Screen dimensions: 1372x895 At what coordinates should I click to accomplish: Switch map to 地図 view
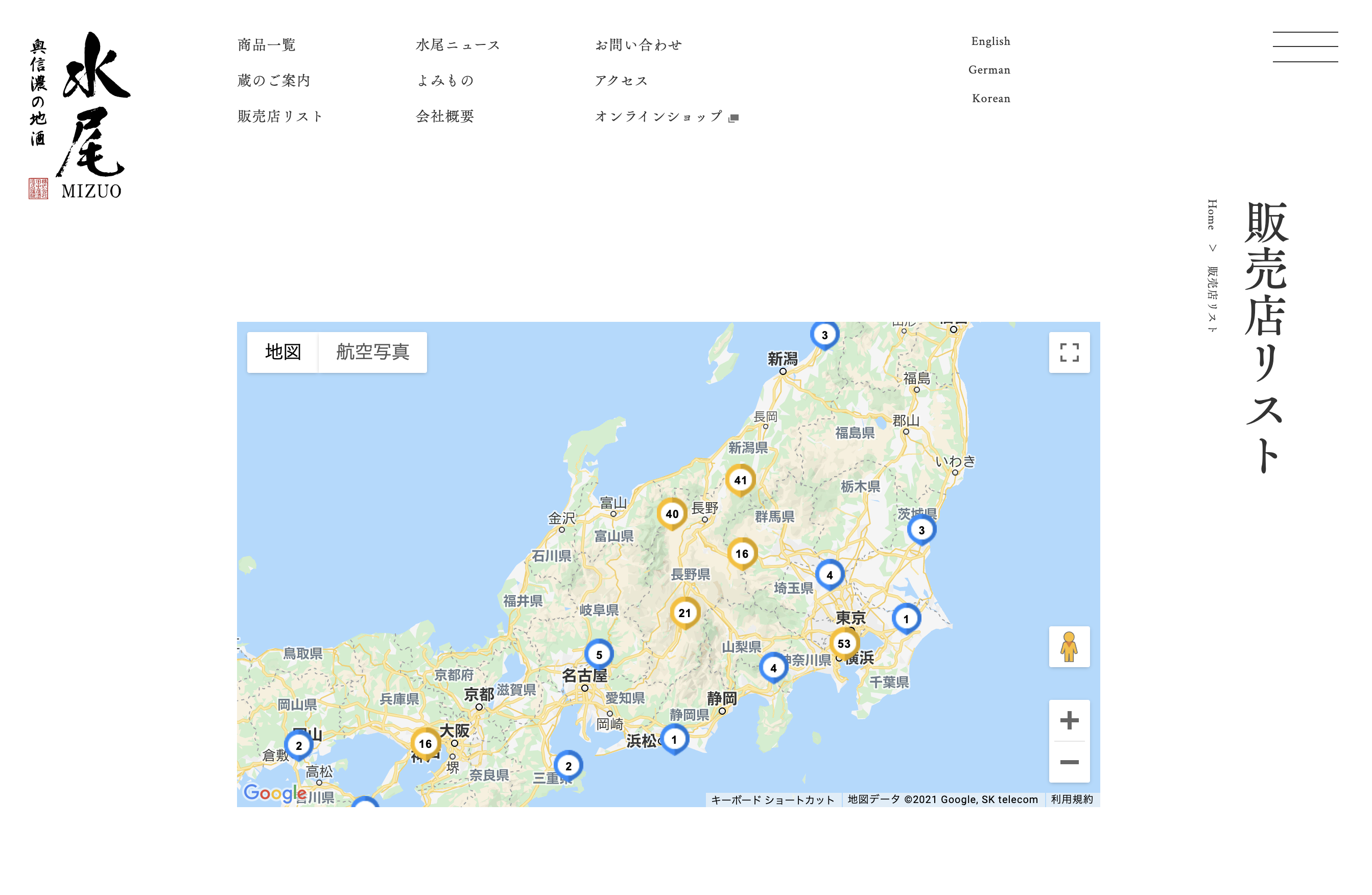[283, 352]
